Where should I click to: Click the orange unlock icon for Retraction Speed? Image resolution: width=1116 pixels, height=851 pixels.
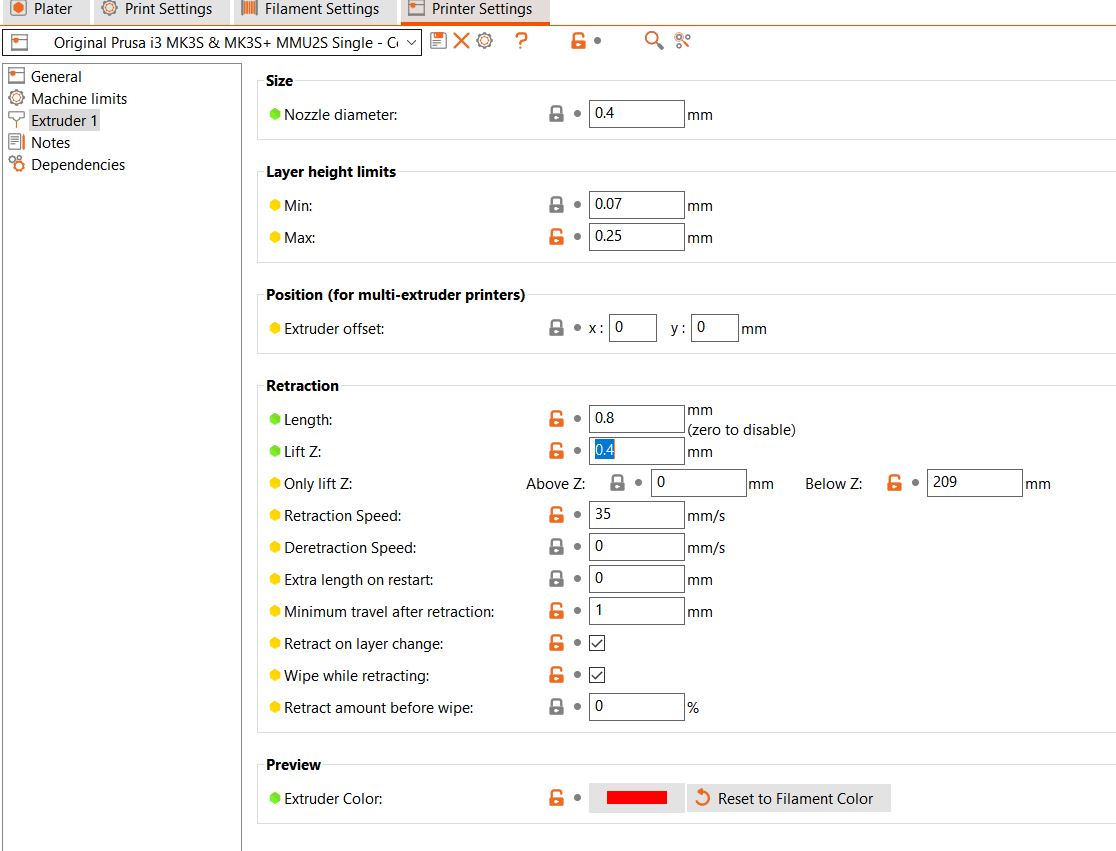pyautogui.click(x=556, y=515)
